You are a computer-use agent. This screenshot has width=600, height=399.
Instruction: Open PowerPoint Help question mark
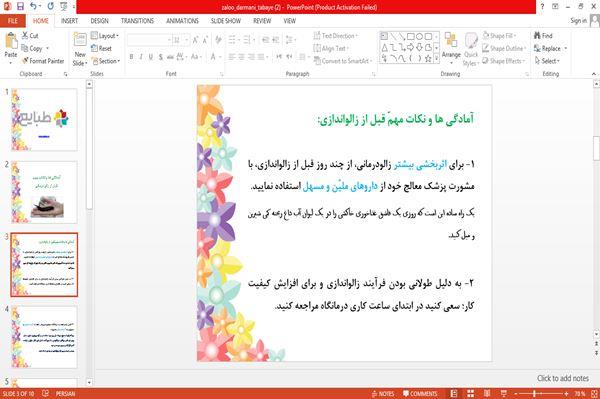click(542, 7)
